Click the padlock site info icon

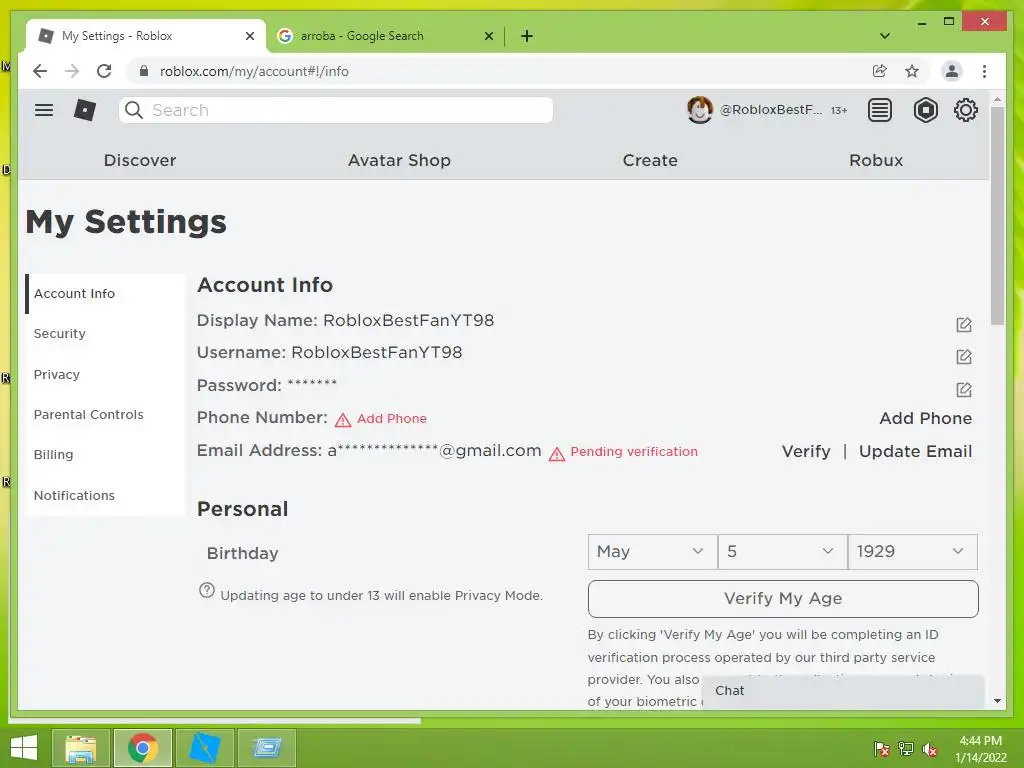[144, 71]
